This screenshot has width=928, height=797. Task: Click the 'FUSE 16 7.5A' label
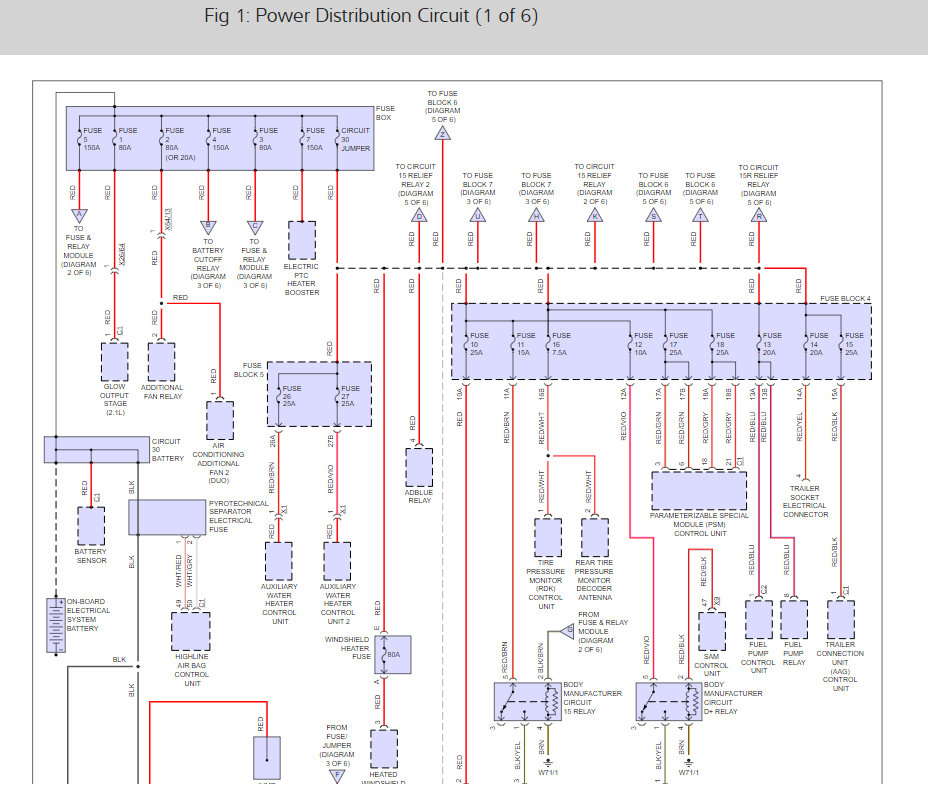pos(561,344)
